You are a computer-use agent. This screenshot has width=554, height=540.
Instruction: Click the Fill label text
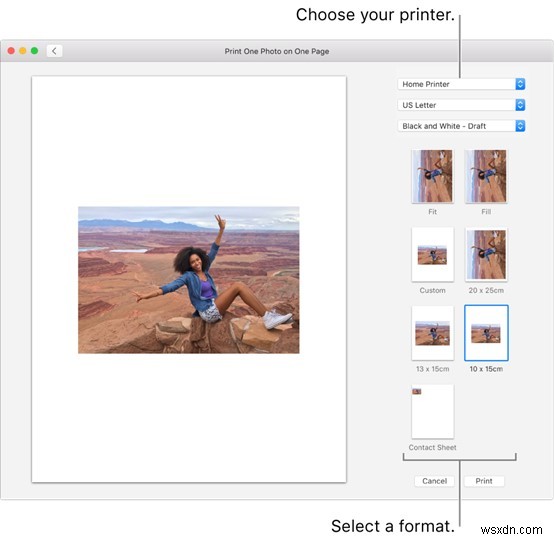(486, 212)
